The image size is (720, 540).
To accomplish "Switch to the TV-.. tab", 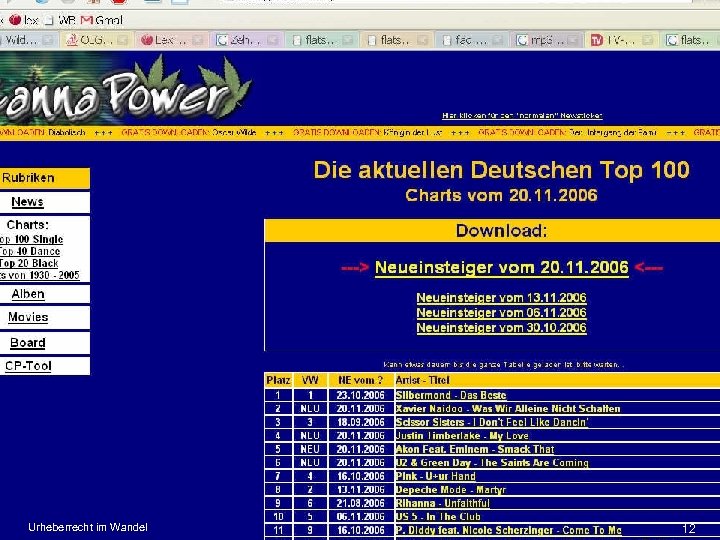I will (622, 40).
